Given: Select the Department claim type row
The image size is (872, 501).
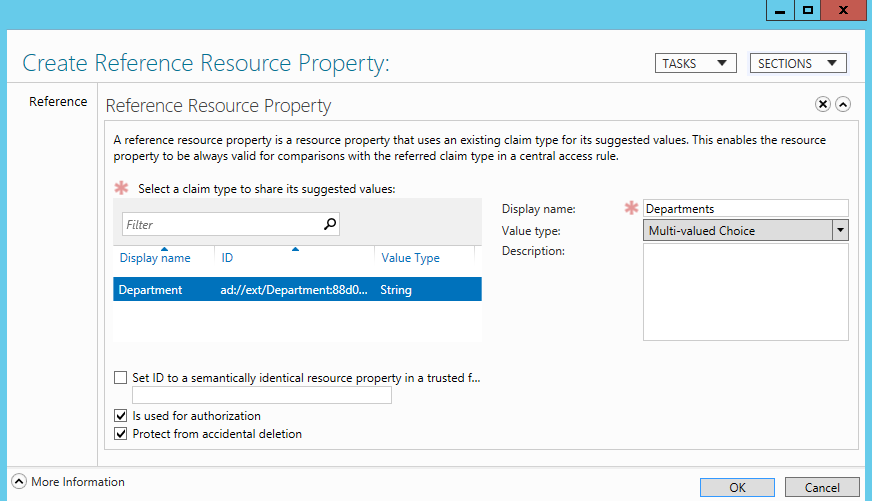Looking at the screenshot, I should click(298, 290).
